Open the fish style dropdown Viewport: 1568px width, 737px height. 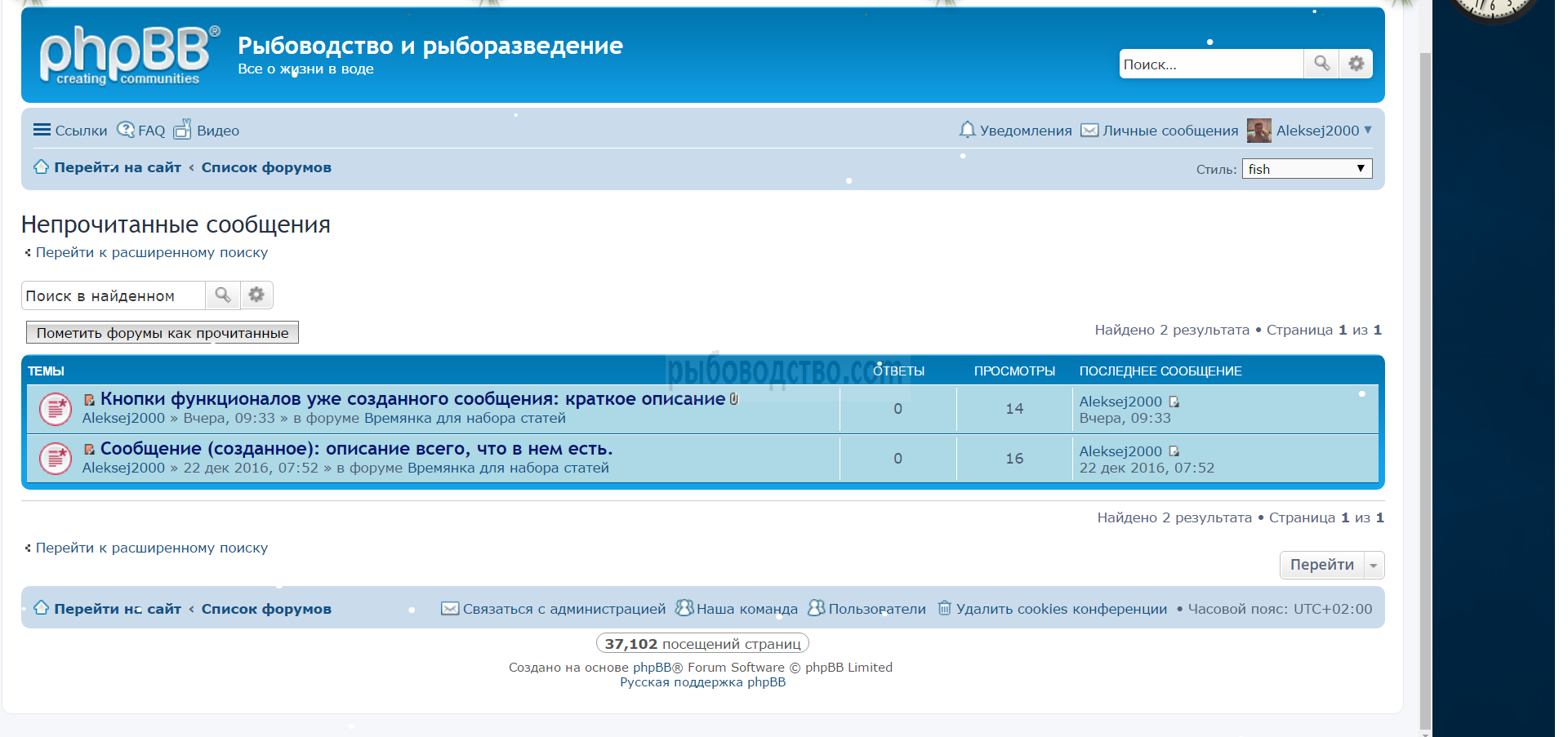click(1307, 169)
